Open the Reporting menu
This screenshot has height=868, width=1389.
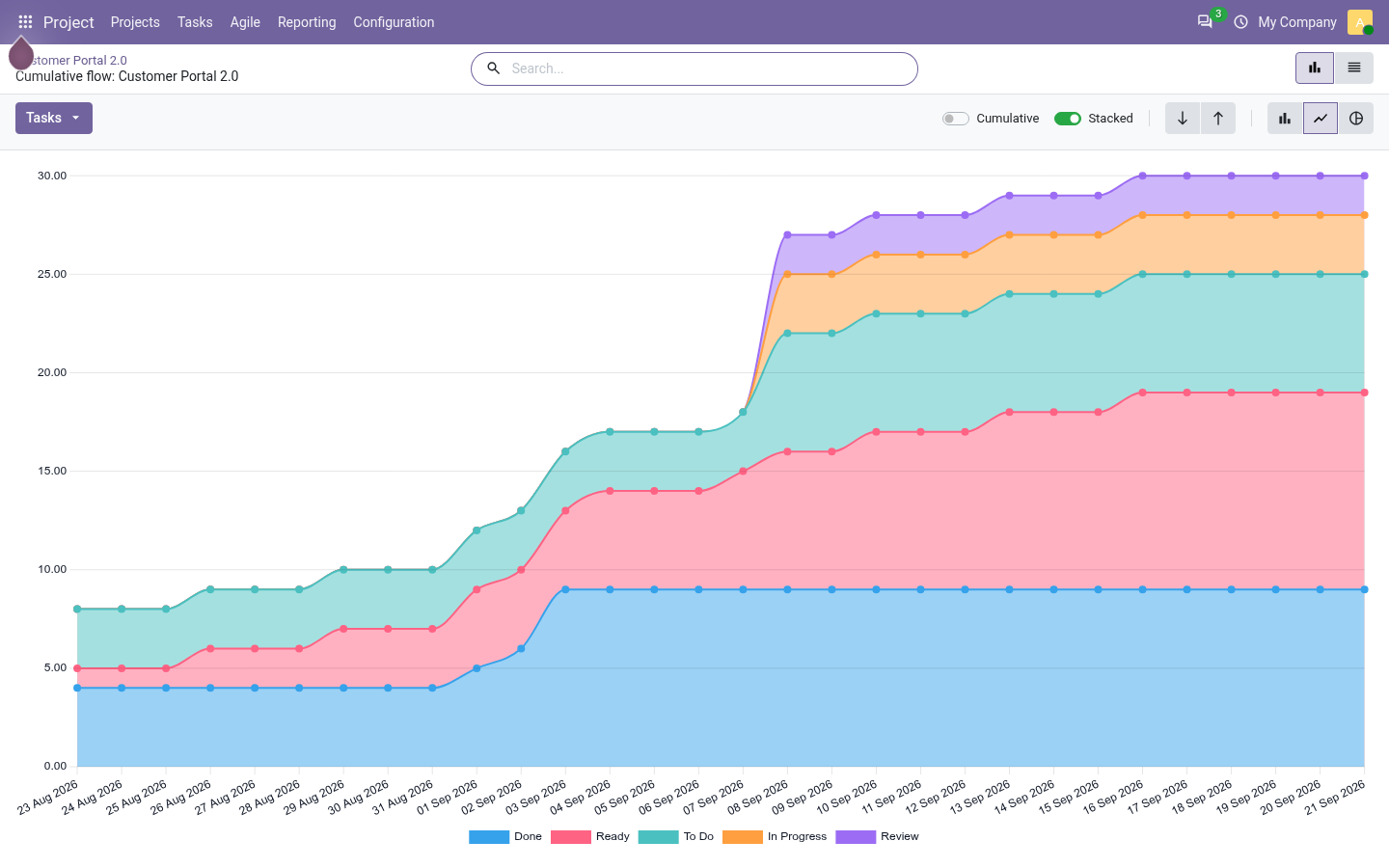[307, 22]
